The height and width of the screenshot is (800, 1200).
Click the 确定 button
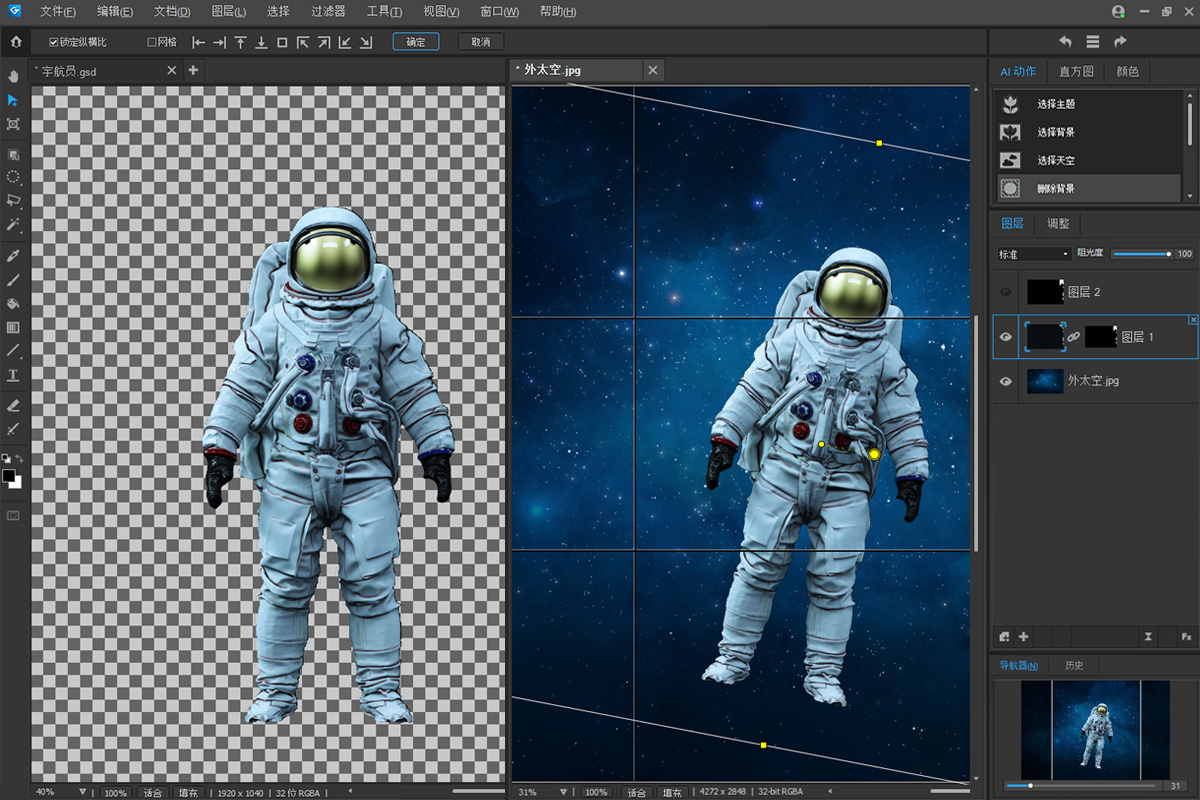(415, 42)
